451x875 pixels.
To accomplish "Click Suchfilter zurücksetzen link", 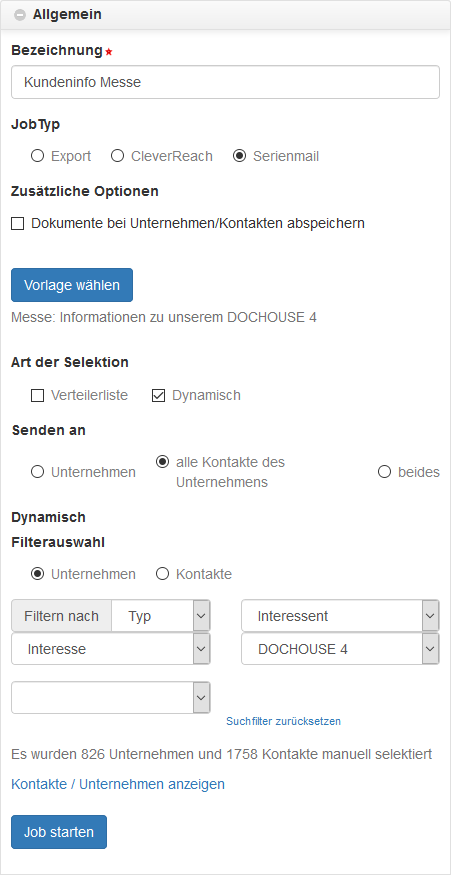I will coord(284,721).
